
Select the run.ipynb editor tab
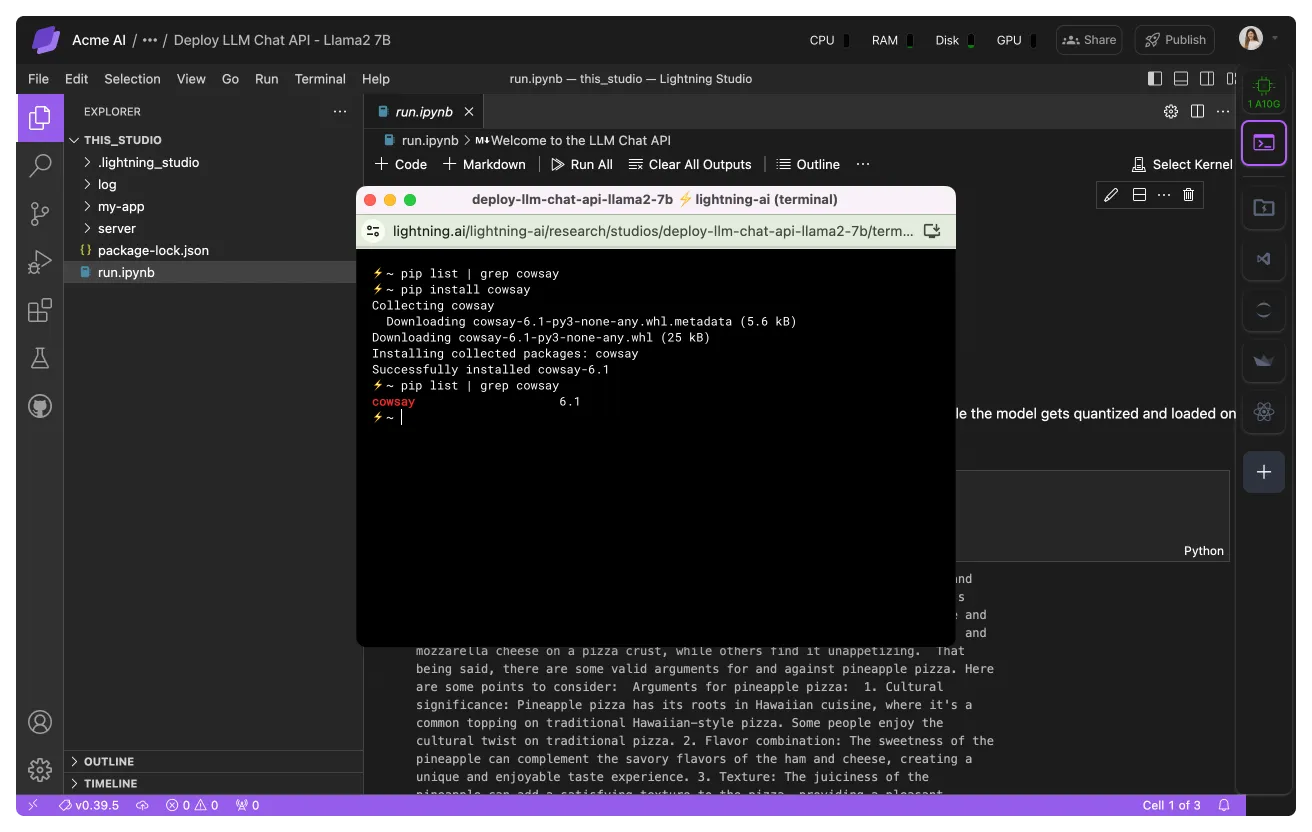tap(424, 112)
